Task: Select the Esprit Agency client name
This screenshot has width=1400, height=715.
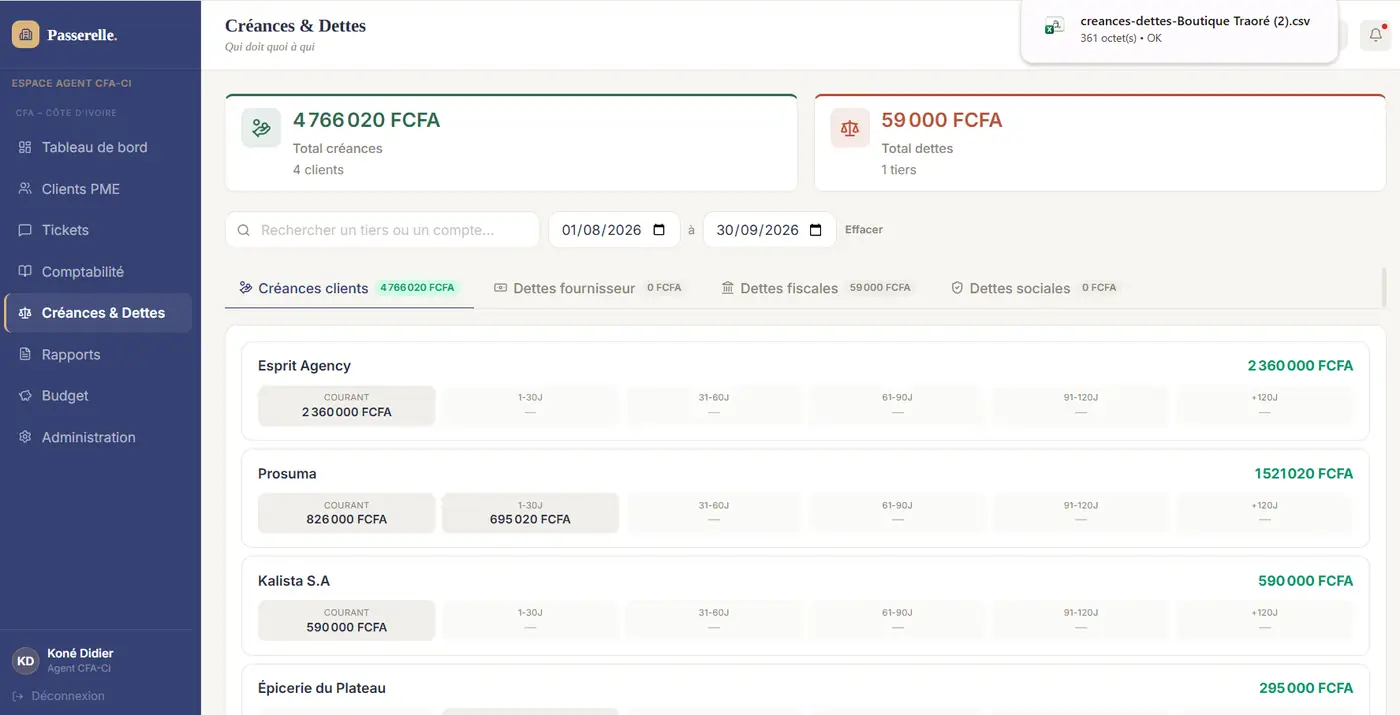Action: tap(304, 366)
